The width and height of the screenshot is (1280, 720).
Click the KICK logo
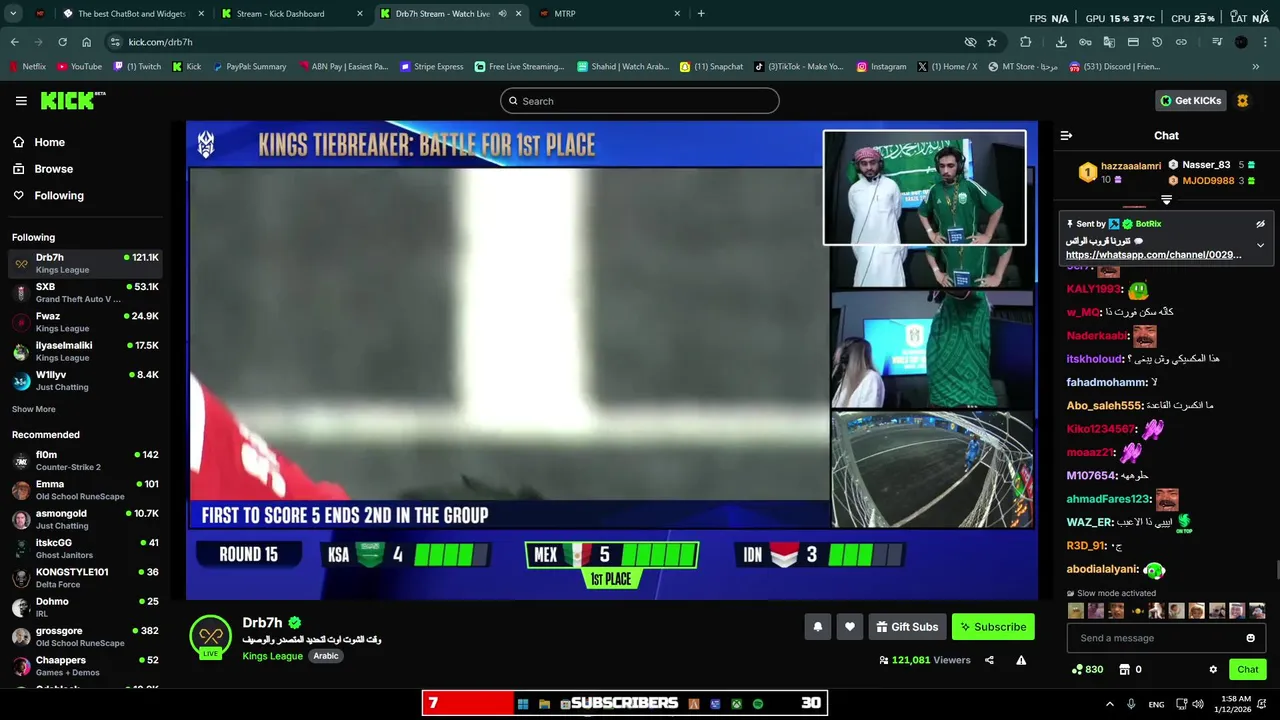point(72,100)
